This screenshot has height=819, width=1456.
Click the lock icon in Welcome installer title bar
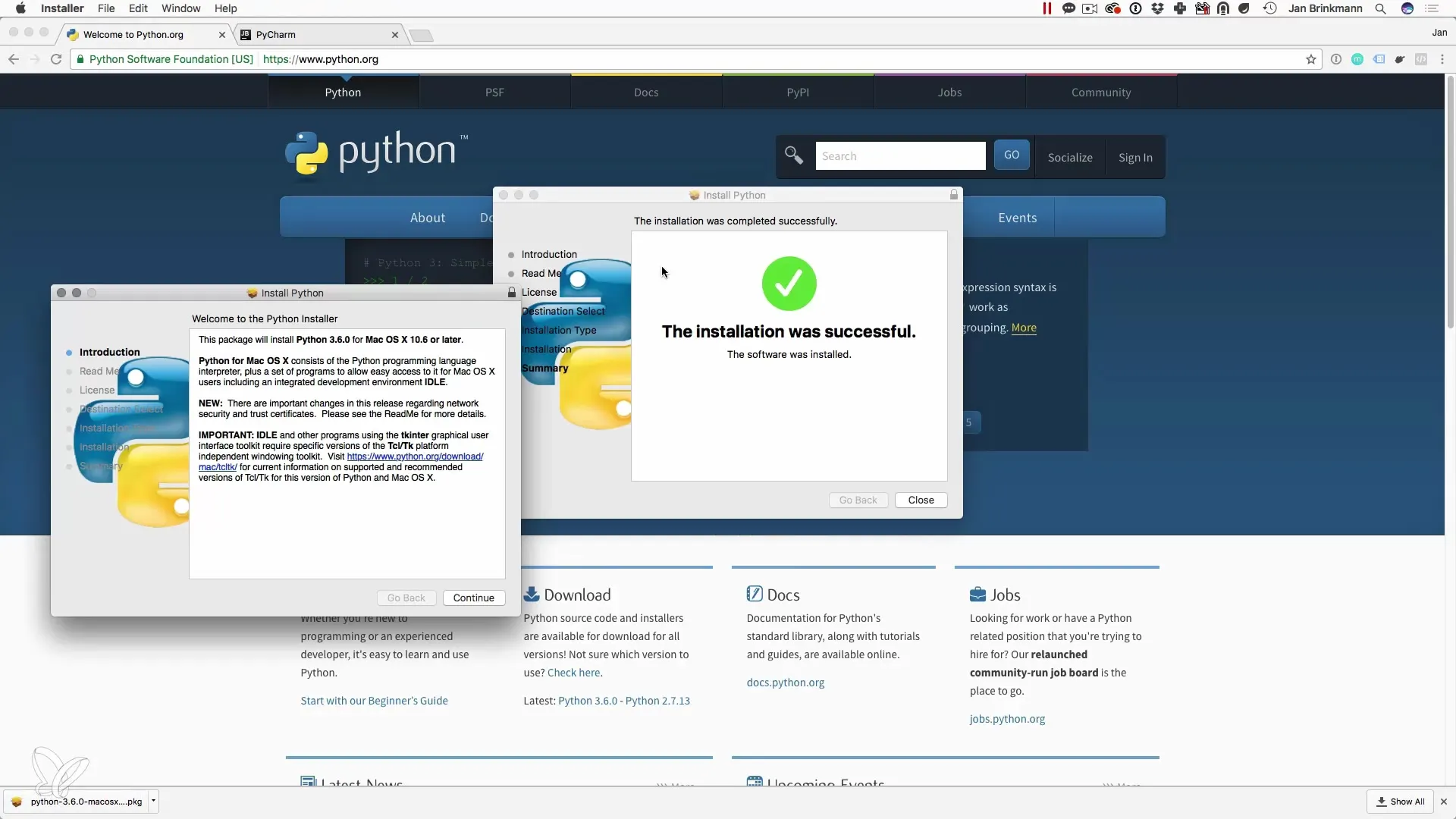click(512, 293)
